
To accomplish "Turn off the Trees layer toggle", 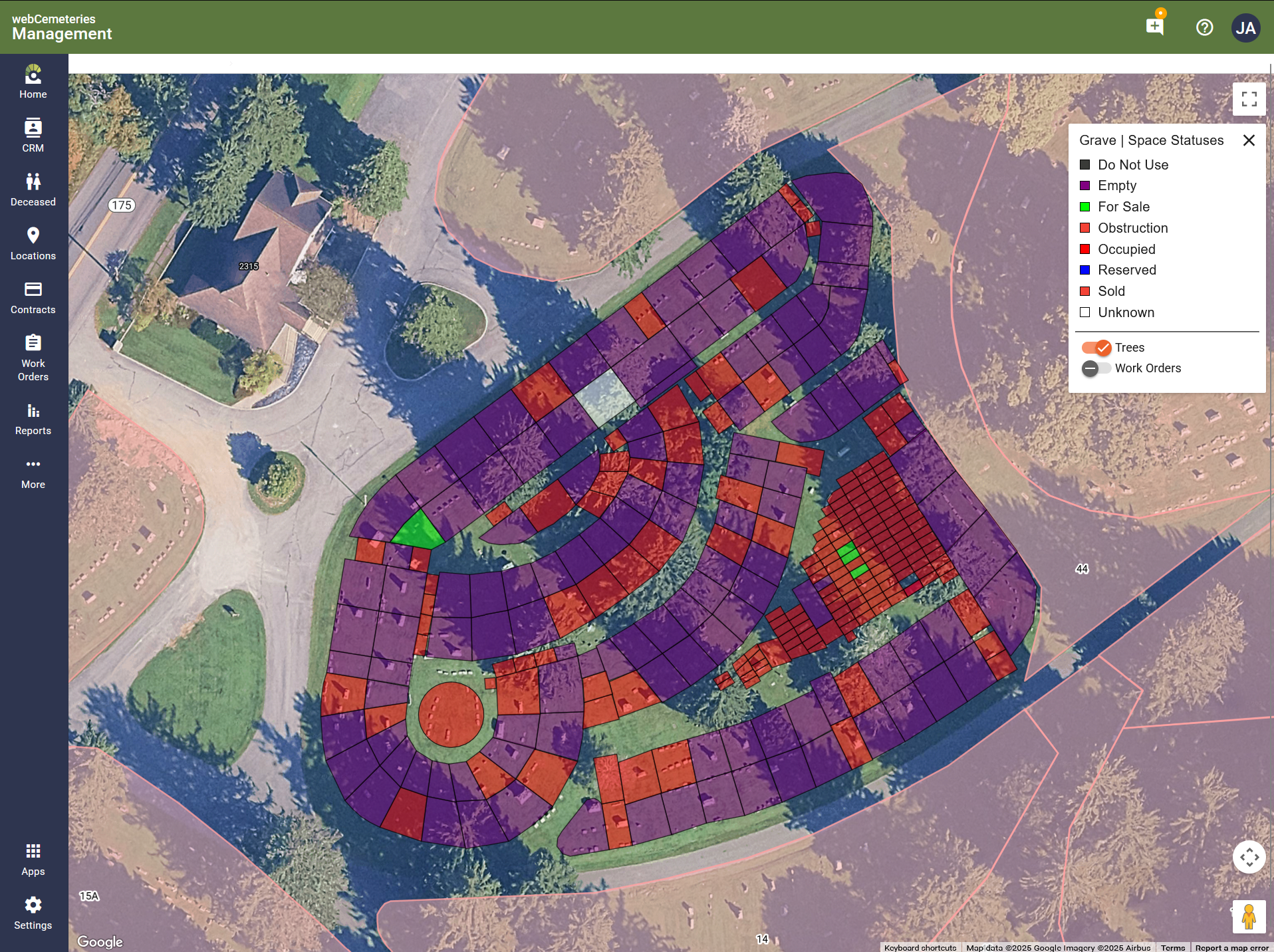I will click(x=1096, y=348).
